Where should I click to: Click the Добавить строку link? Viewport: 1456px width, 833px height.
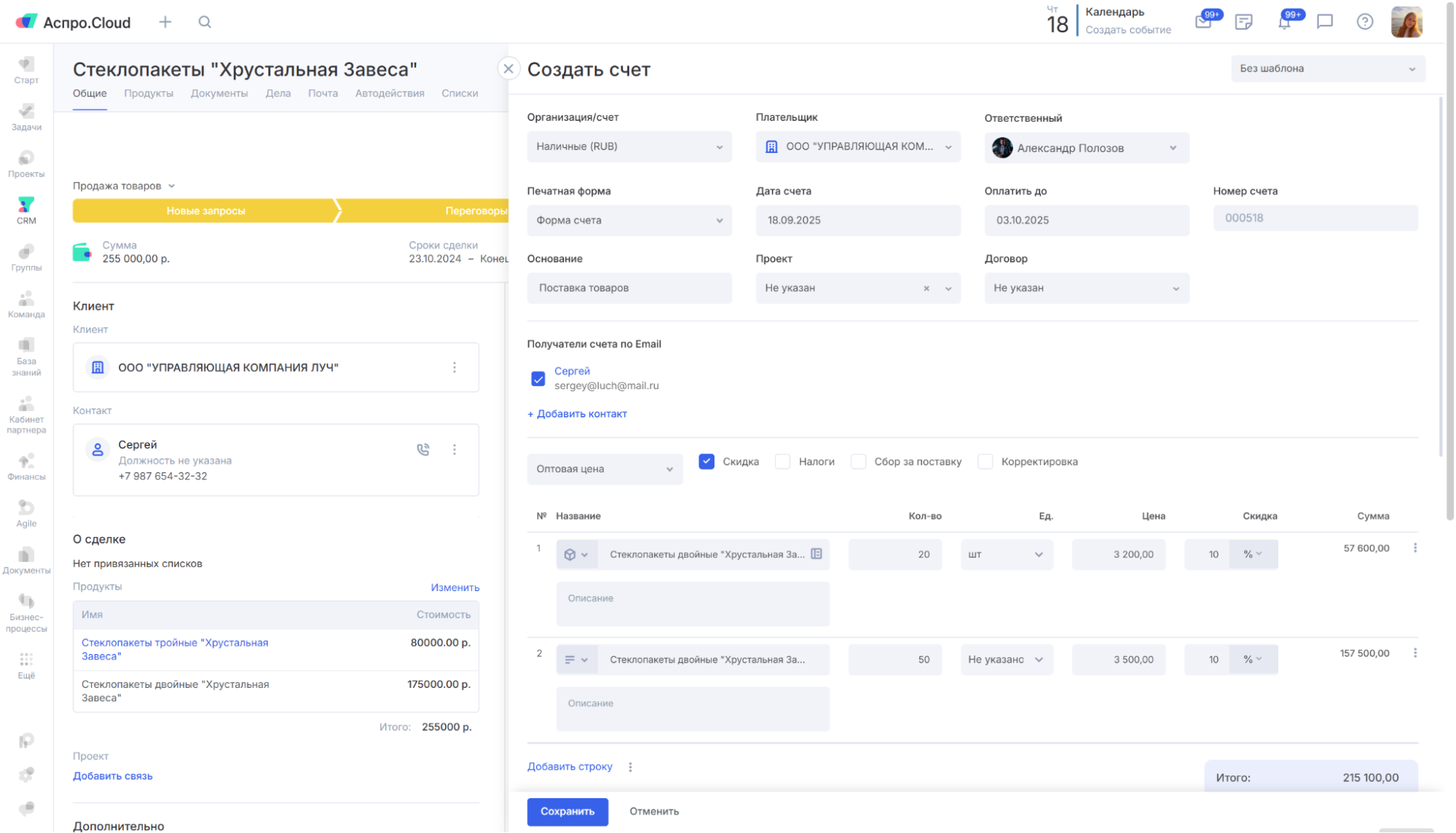tap(570, 767)
